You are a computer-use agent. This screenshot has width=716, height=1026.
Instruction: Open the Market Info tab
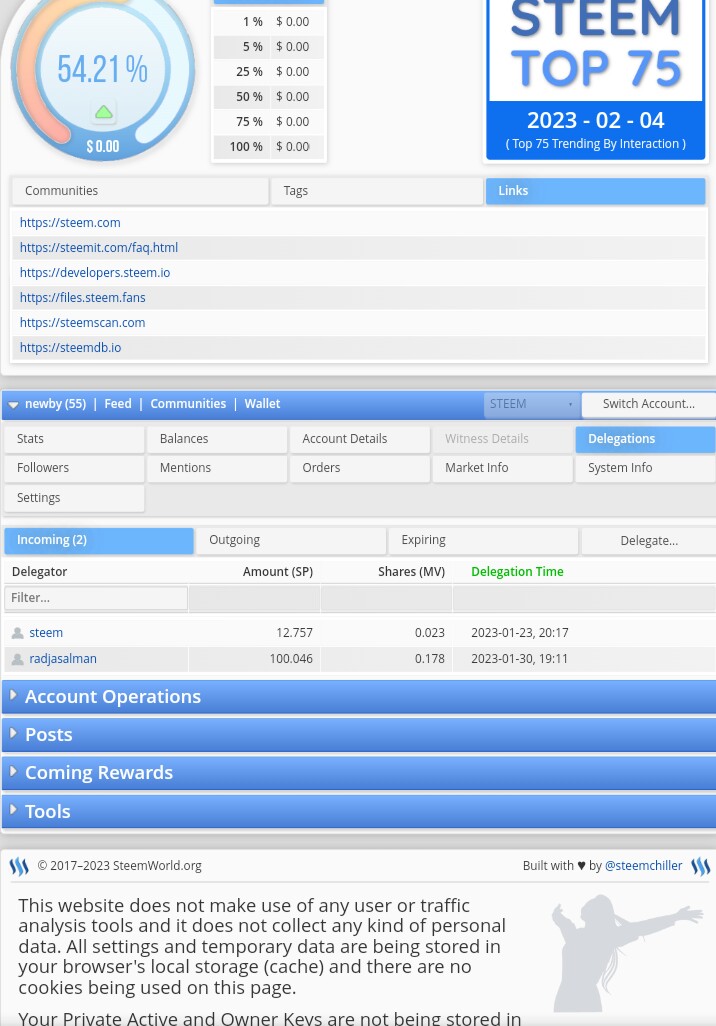[503, 468]
